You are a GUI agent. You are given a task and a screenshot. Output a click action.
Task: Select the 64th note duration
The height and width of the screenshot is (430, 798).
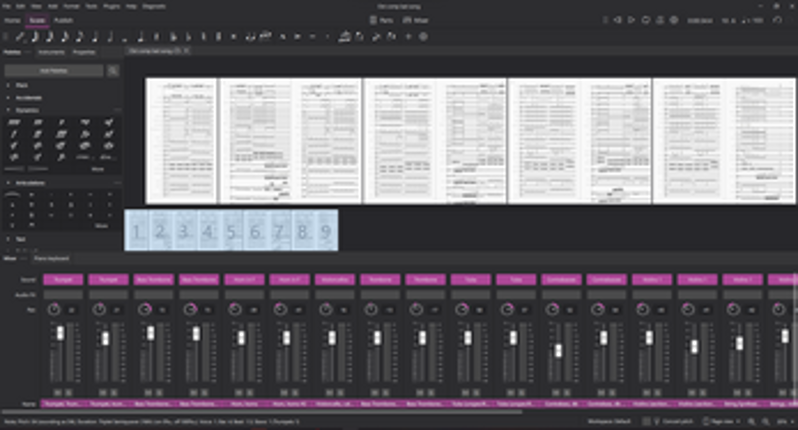pyautogui.click(x=35, y=37)
